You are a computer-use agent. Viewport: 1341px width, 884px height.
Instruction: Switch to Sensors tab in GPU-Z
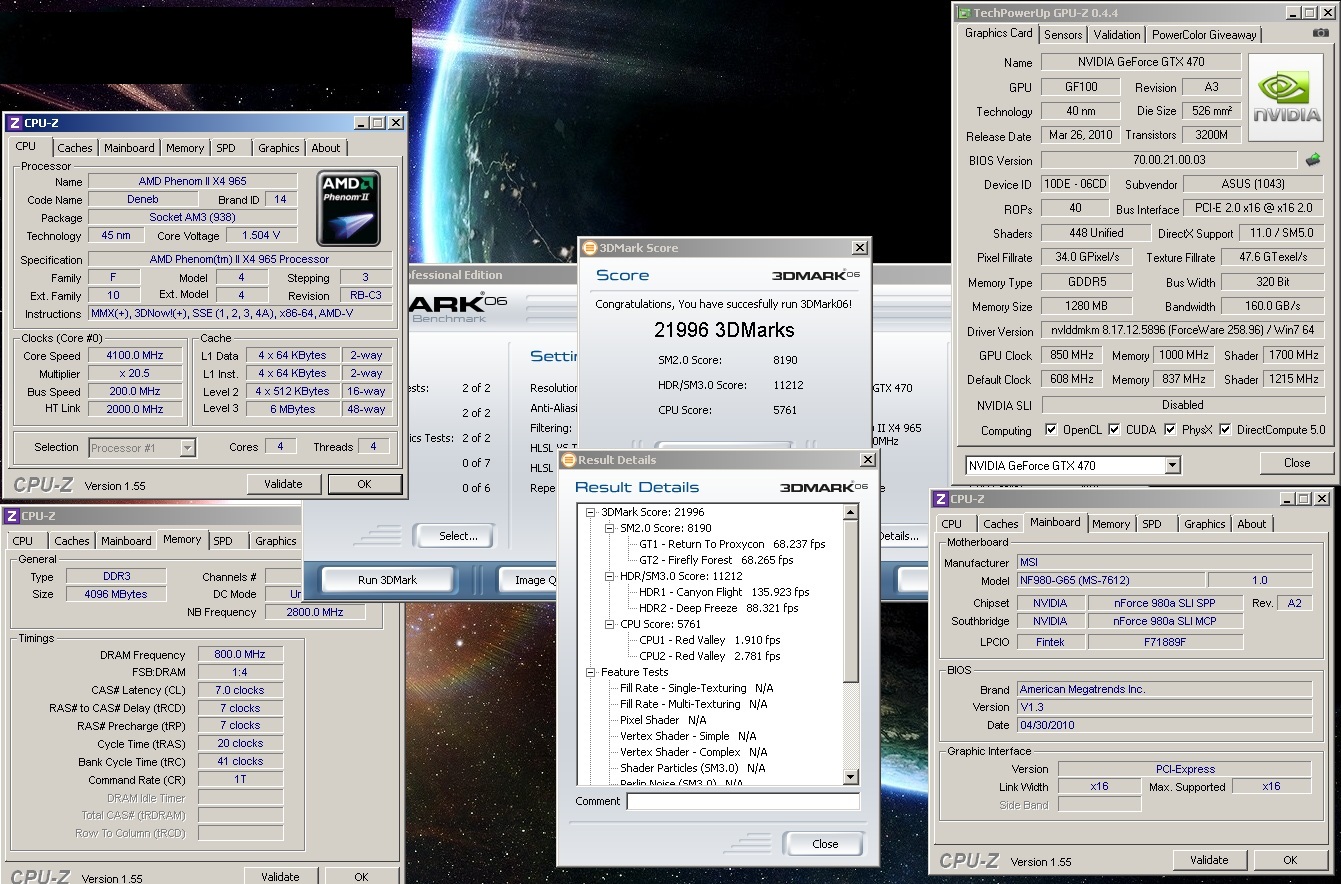tap(1063, 34)
